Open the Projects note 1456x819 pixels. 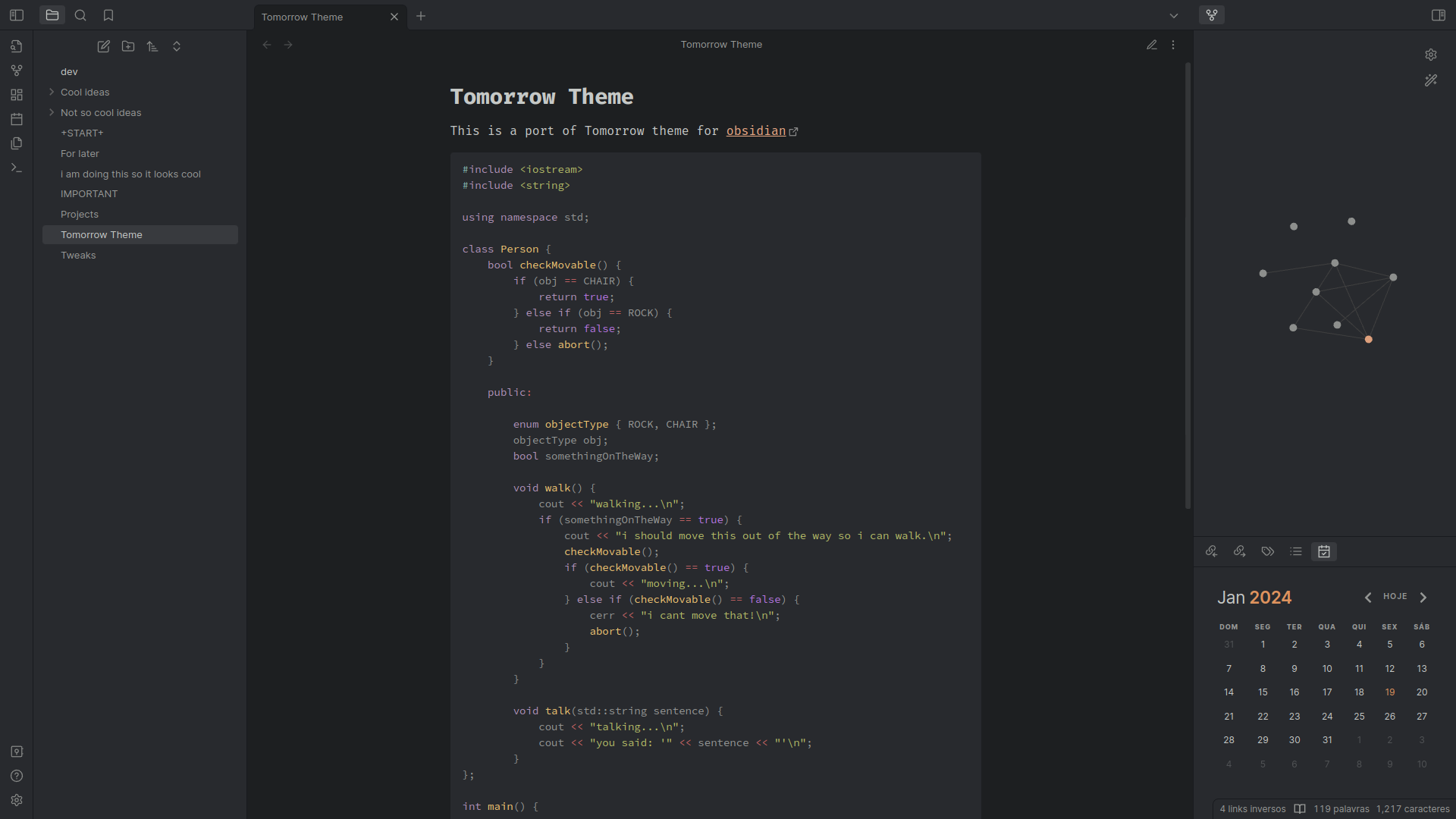click(x=140, y=214)
